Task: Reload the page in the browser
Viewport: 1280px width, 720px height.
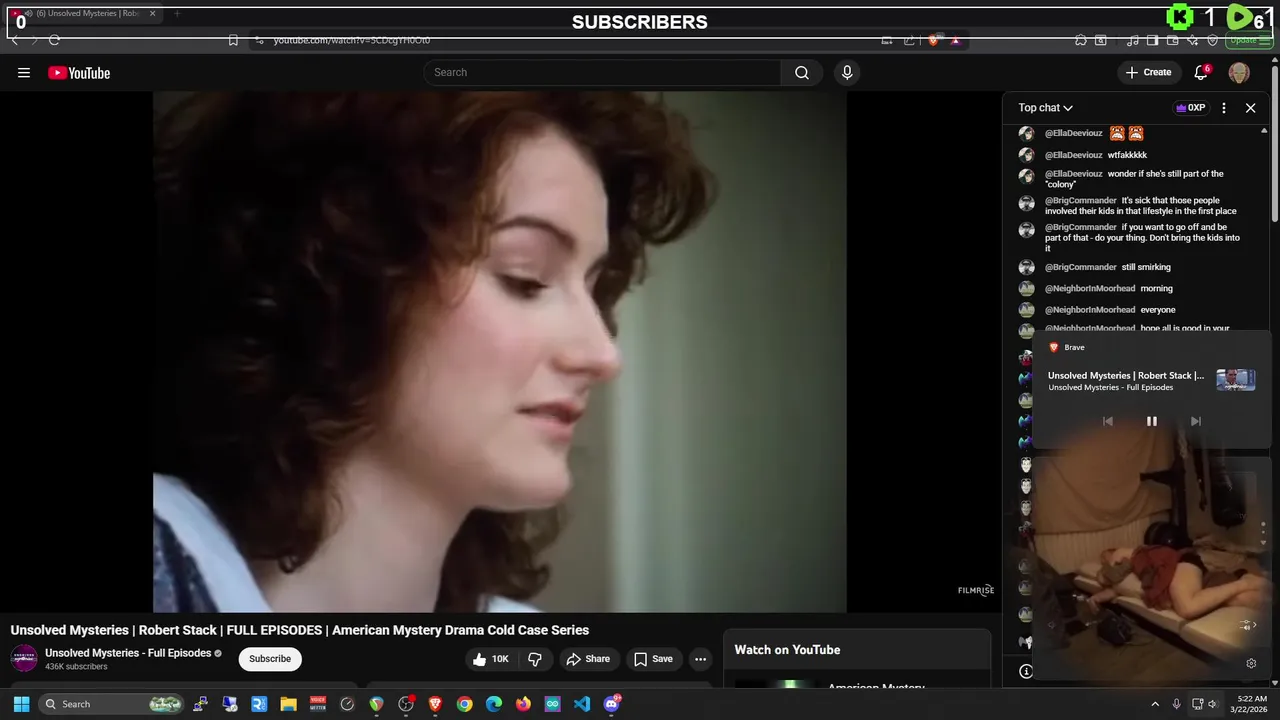Action: (x=54, y=40)
